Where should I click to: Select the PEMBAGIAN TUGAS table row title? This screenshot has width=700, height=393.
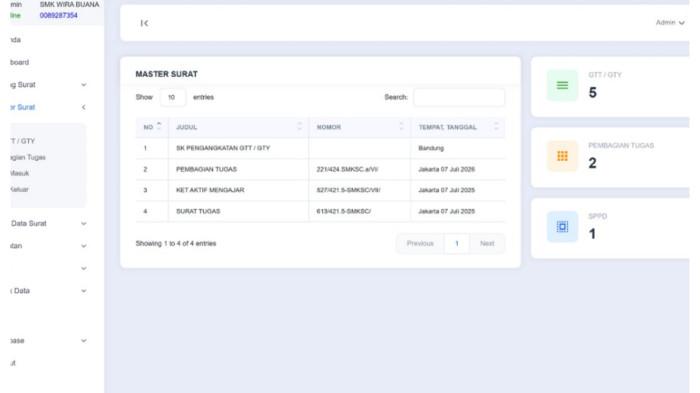[206, 169]
